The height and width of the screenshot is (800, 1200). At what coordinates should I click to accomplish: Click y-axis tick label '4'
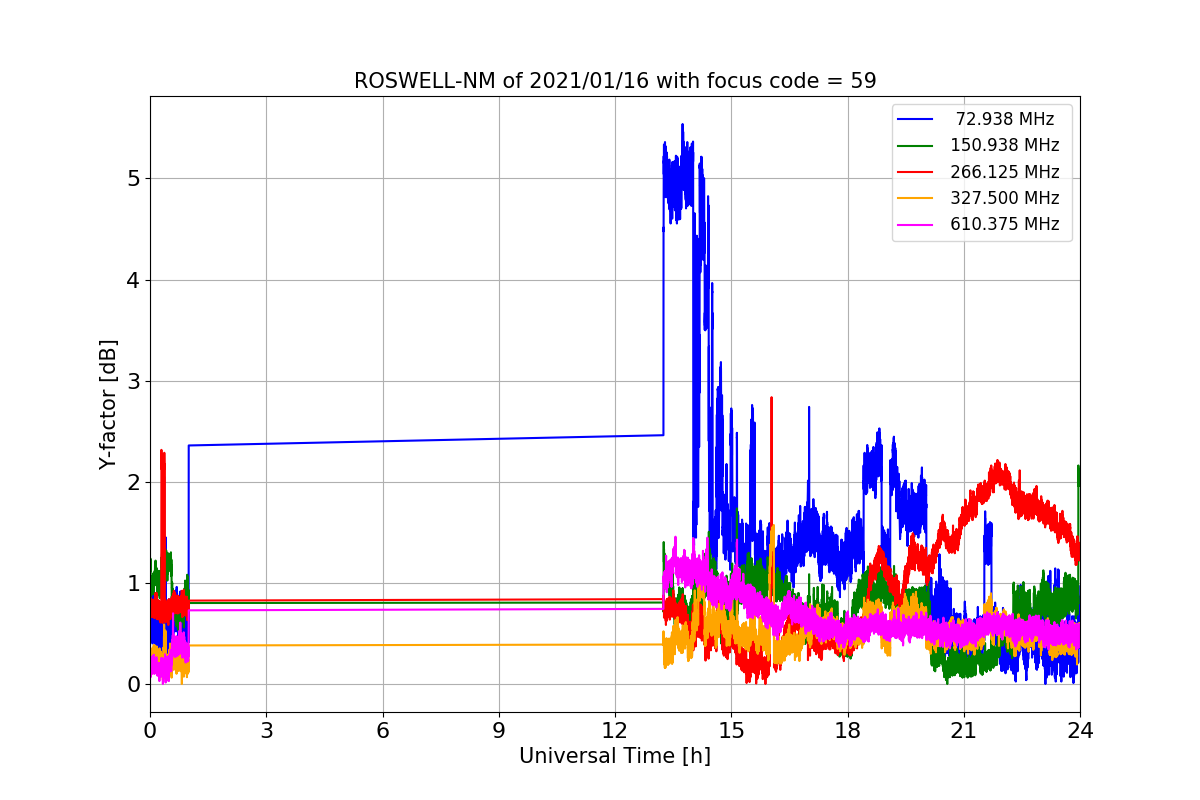[134, 280]
